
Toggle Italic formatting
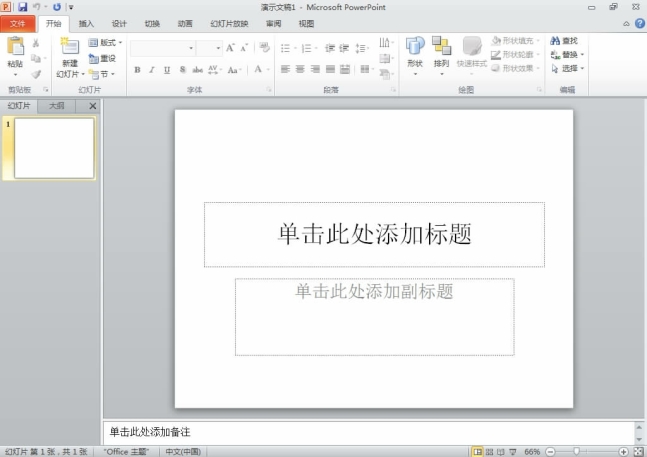tap(152, 70)
